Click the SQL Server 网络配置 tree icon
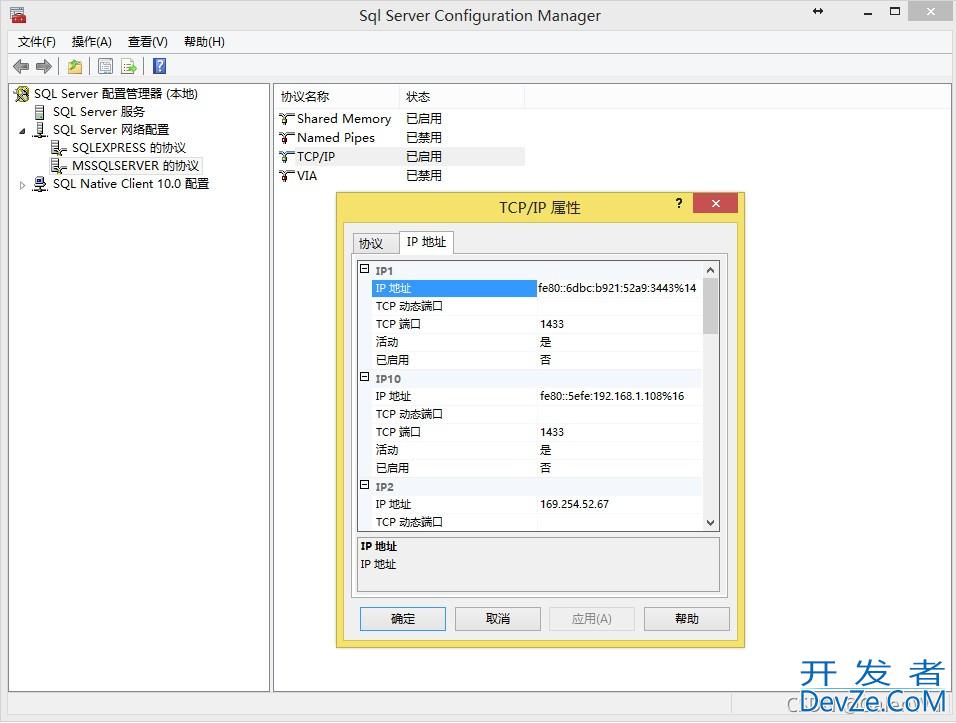The height and width of the screenshot is (723, 956). click(40, 130)
